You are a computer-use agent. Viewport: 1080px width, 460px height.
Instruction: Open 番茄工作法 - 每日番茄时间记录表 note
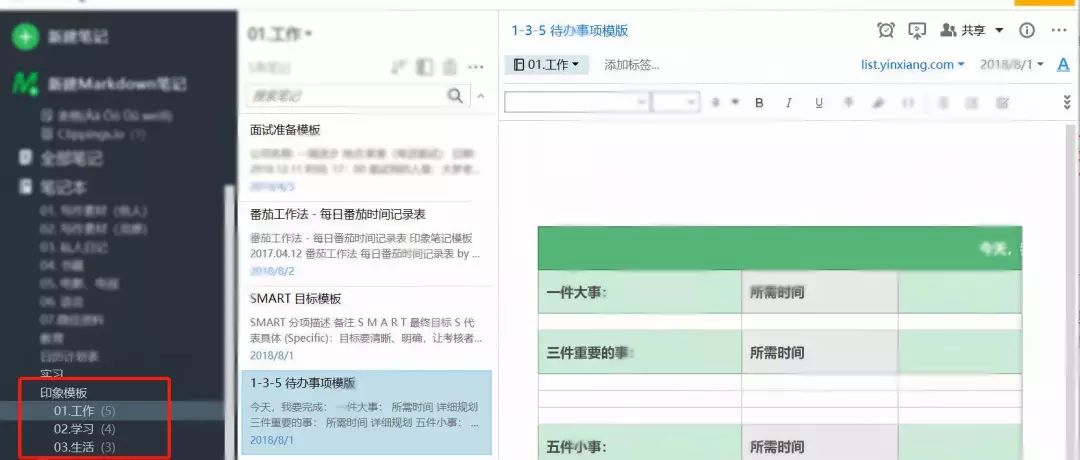coord(366,242)
